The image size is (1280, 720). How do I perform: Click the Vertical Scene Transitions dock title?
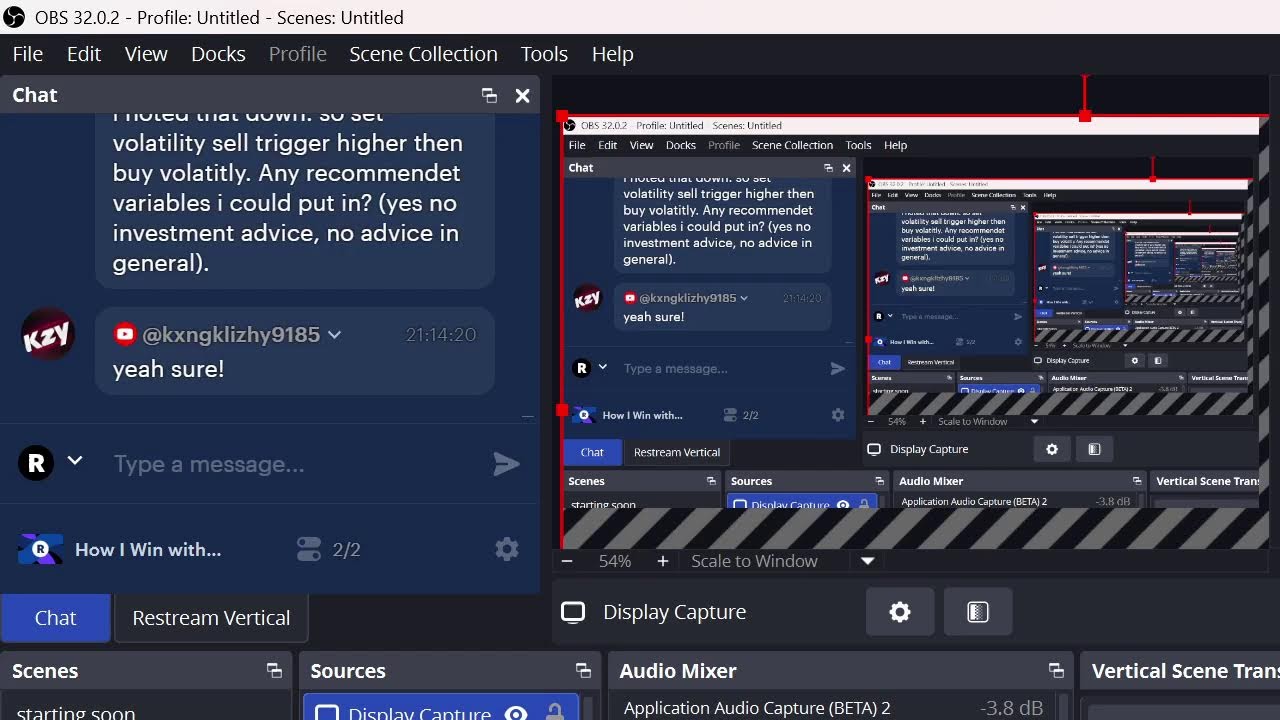coord(1185,671)
